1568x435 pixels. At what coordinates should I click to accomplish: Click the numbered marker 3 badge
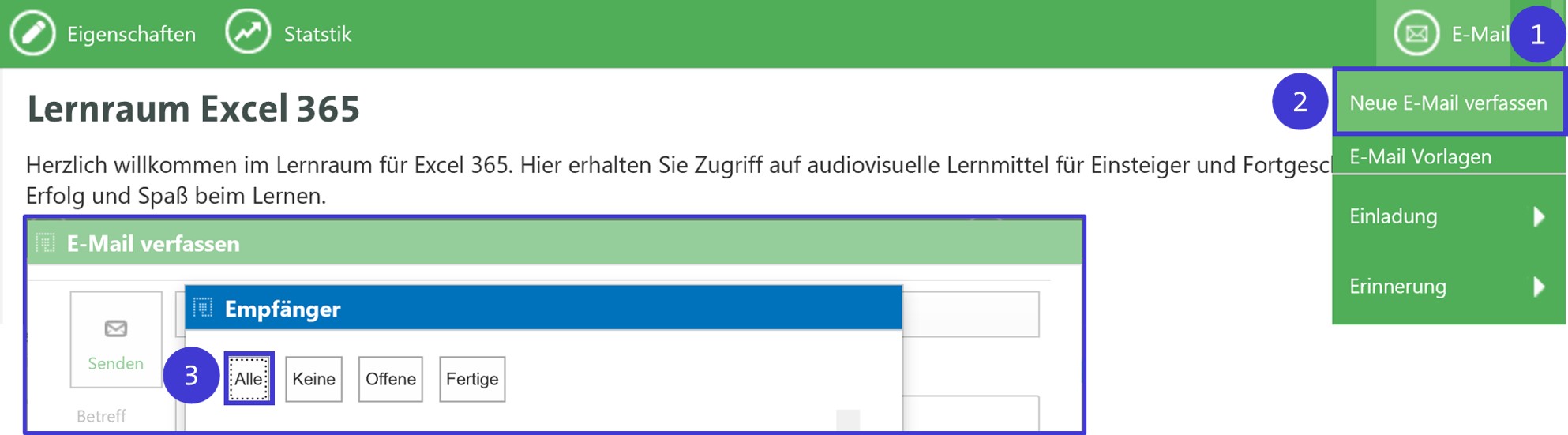[x=191, y=375]
